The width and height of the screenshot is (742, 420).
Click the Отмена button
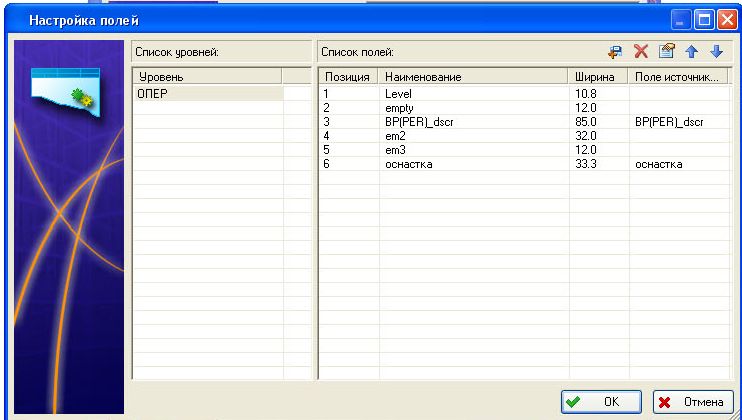693,402
